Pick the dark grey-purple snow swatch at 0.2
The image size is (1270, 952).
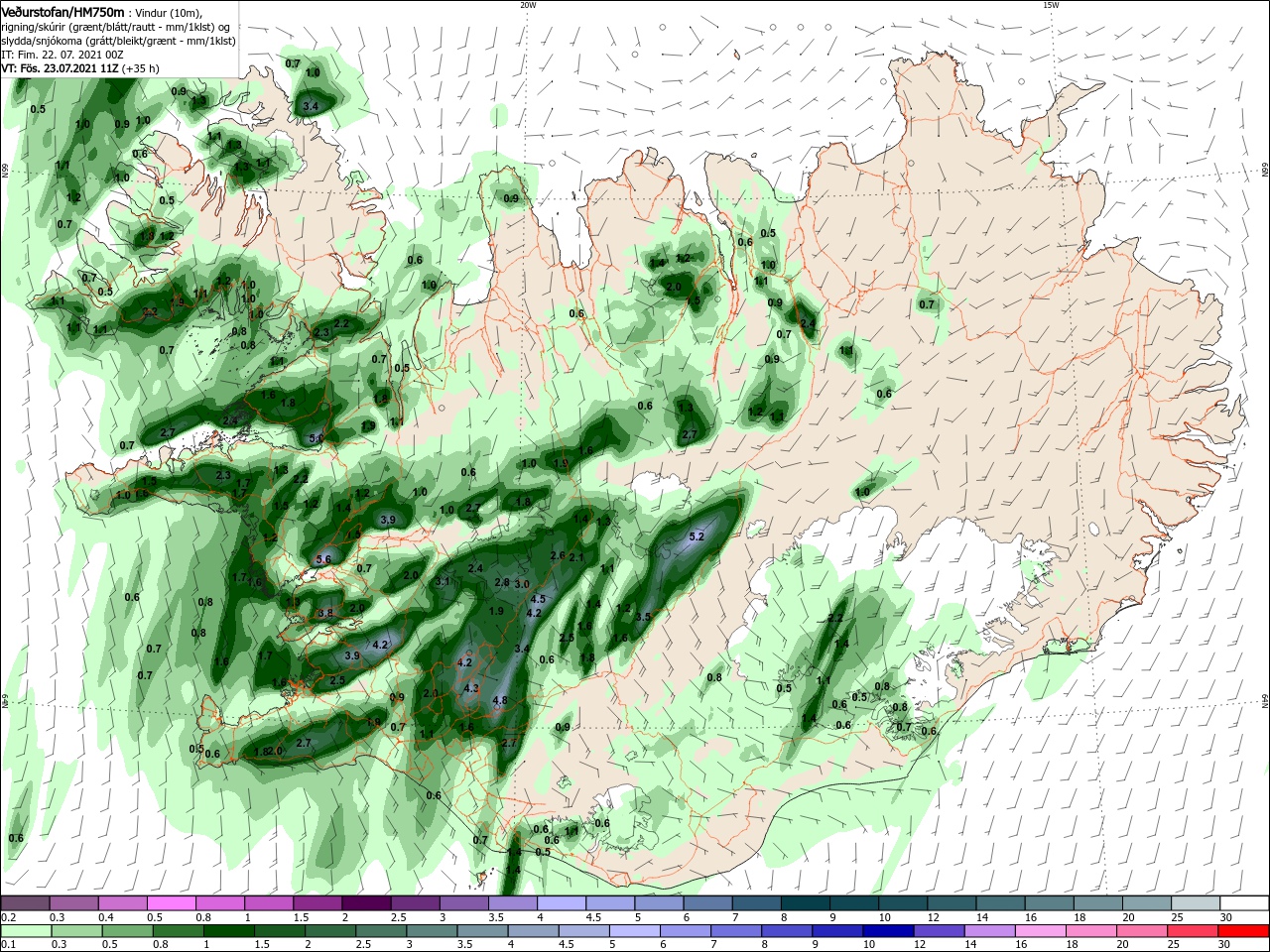25,903
